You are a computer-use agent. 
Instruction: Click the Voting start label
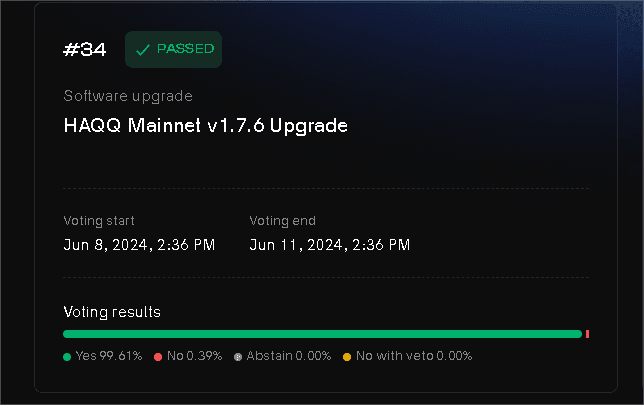click(x=99, y=221)
